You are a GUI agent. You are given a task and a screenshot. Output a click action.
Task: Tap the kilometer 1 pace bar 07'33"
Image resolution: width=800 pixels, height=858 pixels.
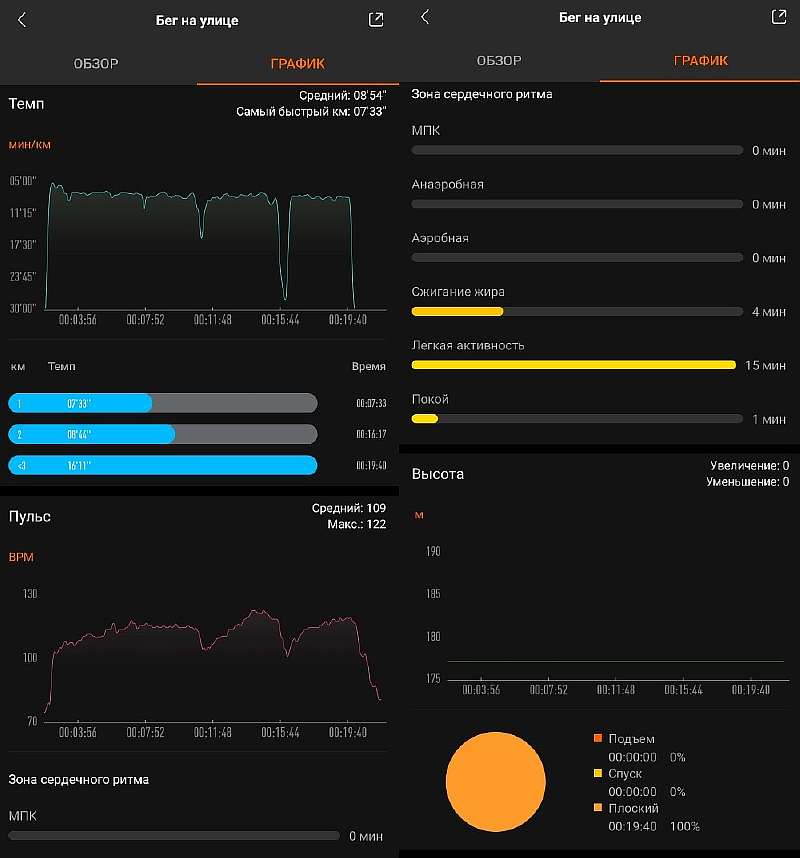(162, 403)
